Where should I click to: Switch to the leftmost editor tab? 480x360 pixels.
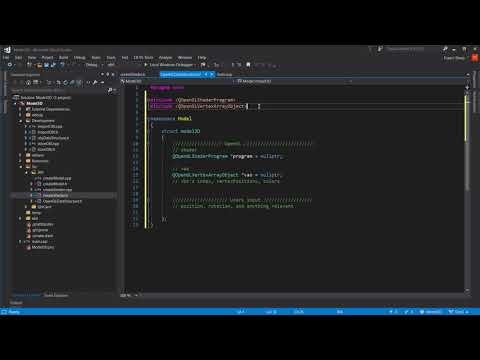133,74
